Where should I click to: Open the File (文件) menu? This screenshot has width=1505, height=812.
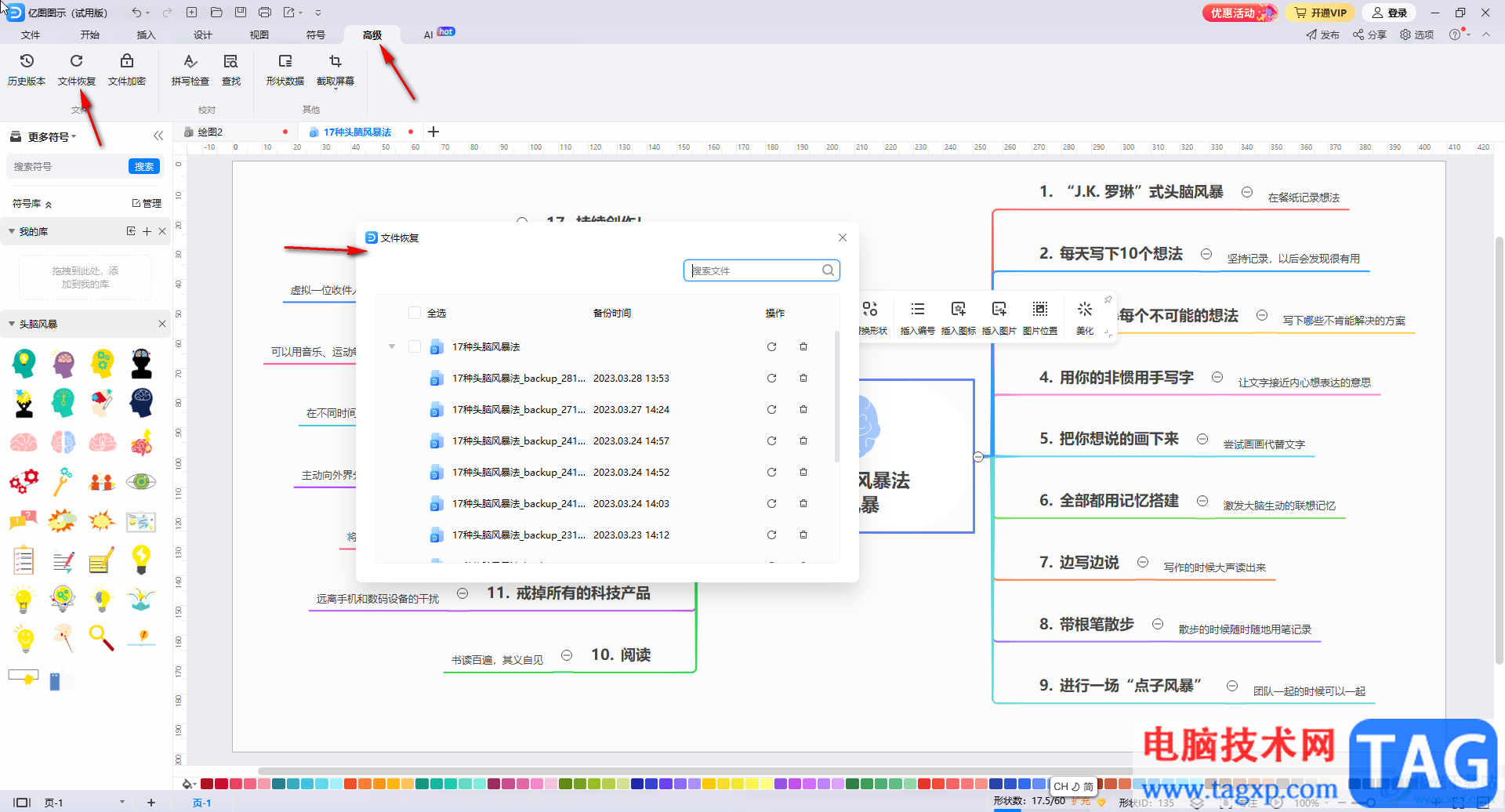coord(31,34)
